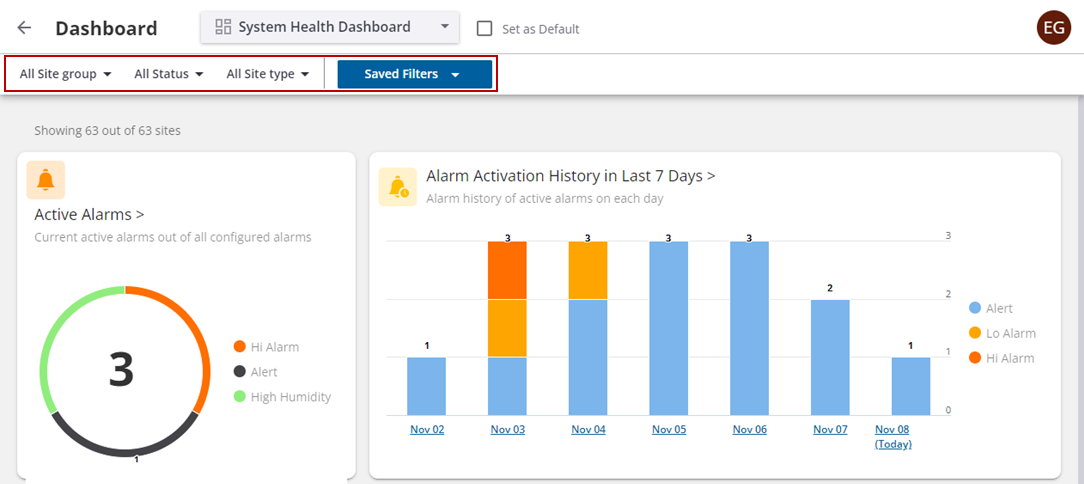This screenshot has height=484, width=1084.
Task: Expand the All Status filter
Action: click(169, 74)
